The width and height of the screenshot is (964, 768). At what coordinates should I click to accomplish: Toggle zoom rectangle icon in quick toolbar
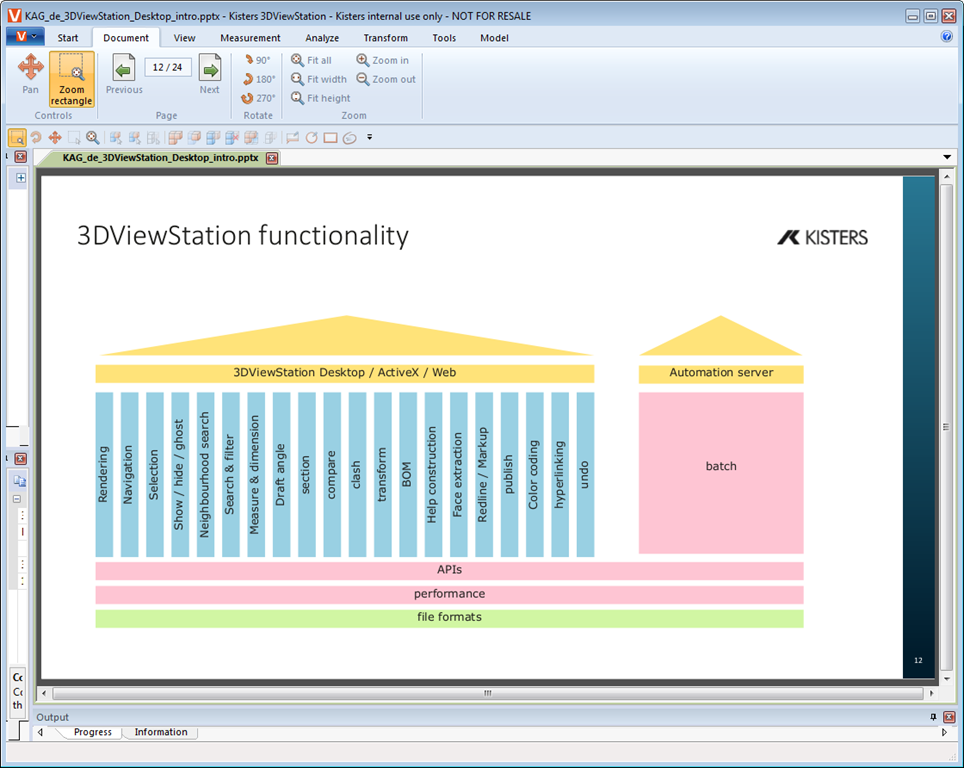coord(17,137)
